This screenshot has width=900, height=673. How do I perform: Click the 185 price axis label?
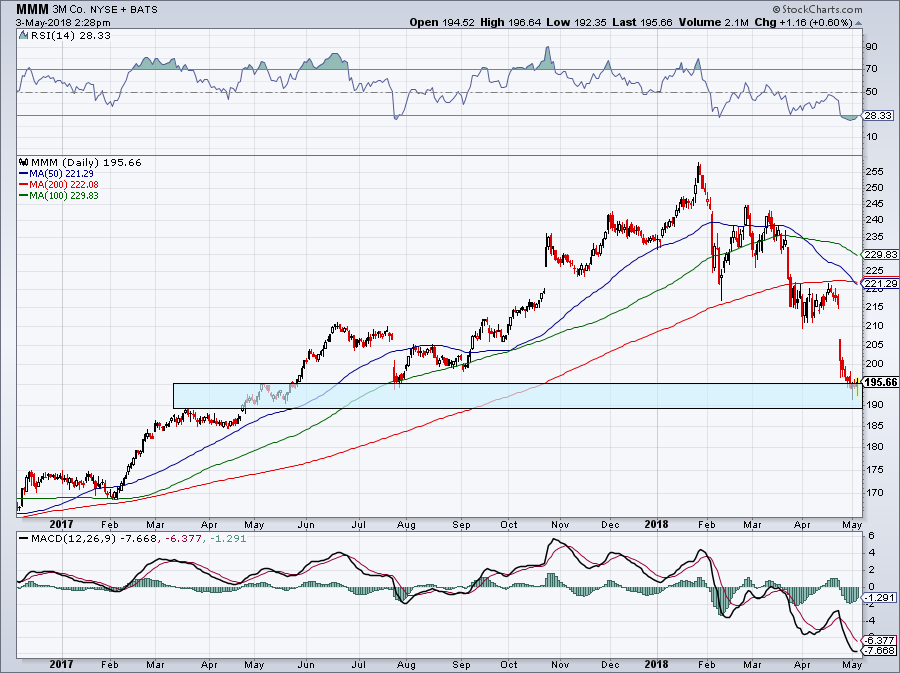874,425
